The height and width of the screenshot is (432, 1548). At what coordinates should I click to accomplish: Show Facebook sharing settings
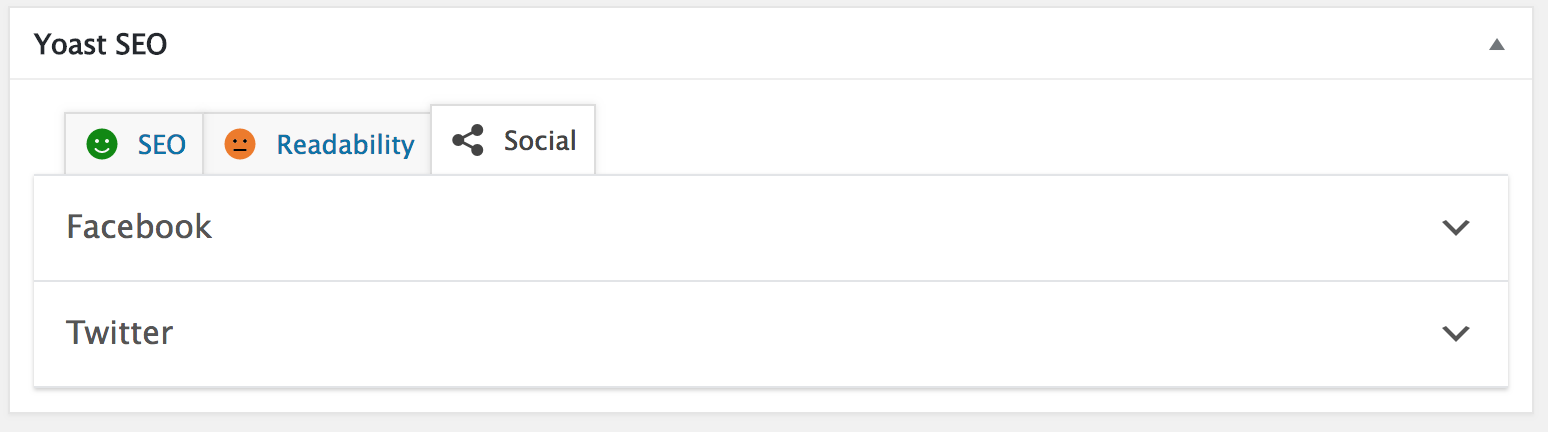[x=771, y=228]
